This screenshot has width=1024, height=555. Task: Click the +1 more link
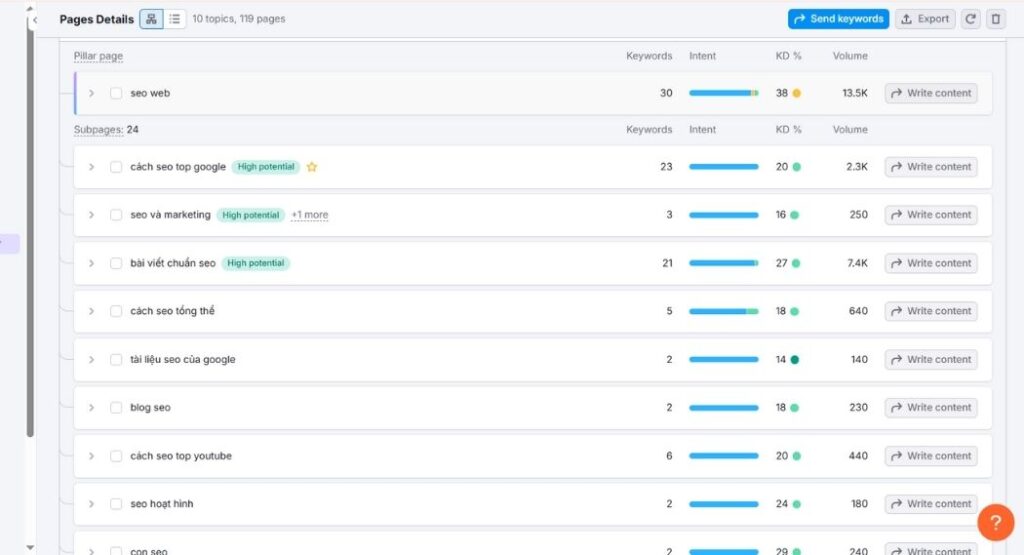coord(310,215)
